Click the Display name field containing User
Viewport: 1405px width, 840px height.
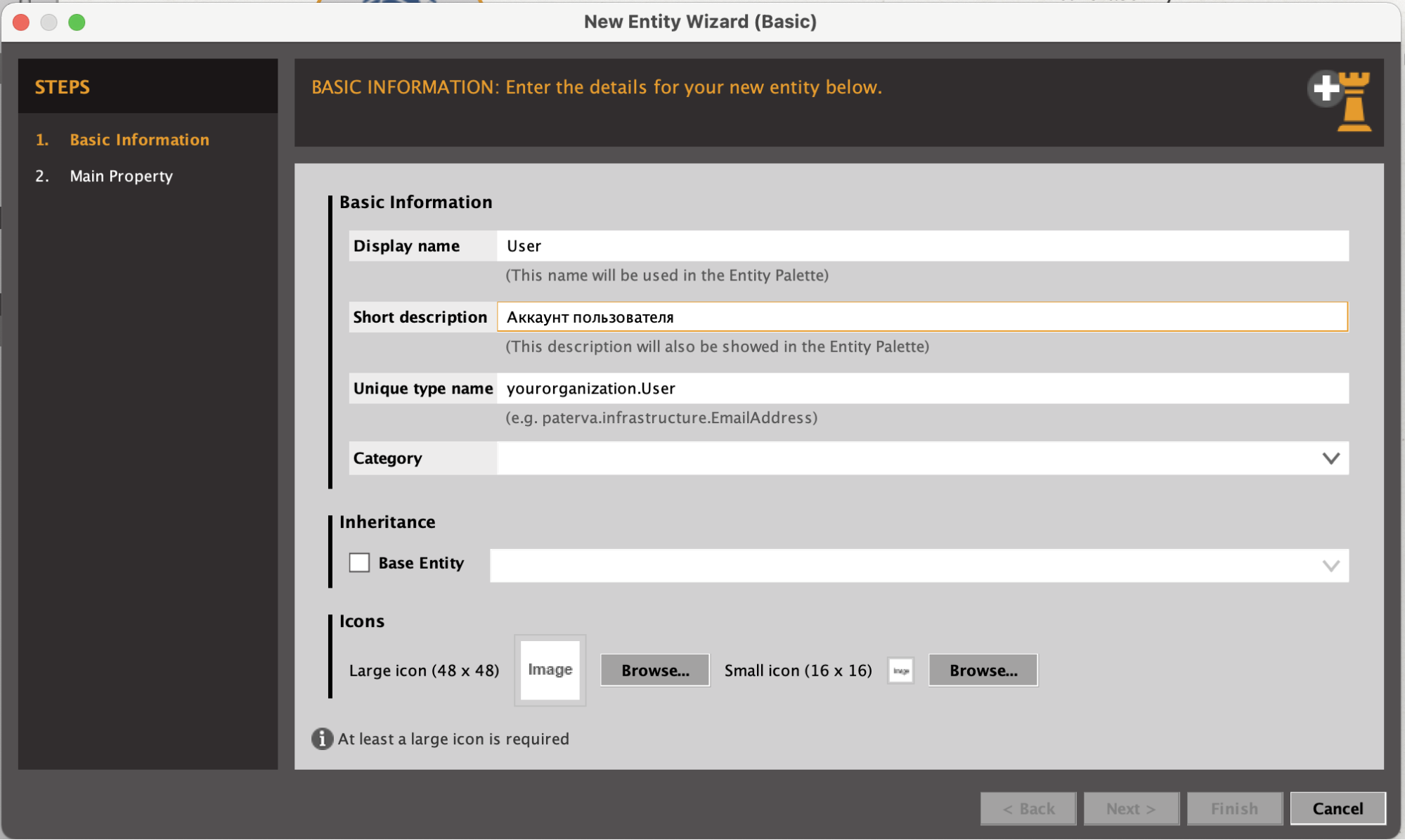point(922,246)
